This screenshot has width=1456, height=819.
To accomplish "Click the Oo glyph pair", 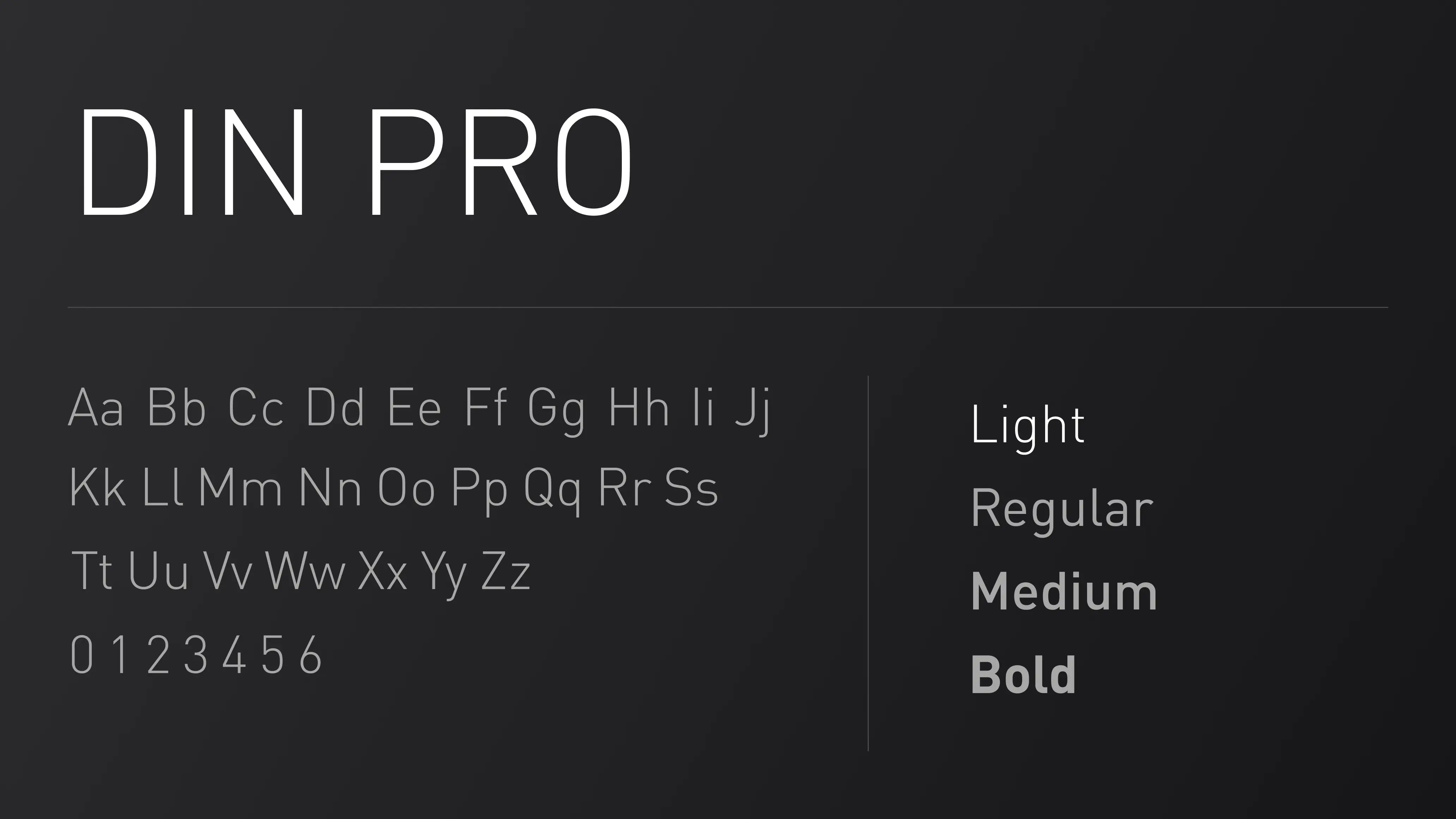I will [x=406, y=487].
